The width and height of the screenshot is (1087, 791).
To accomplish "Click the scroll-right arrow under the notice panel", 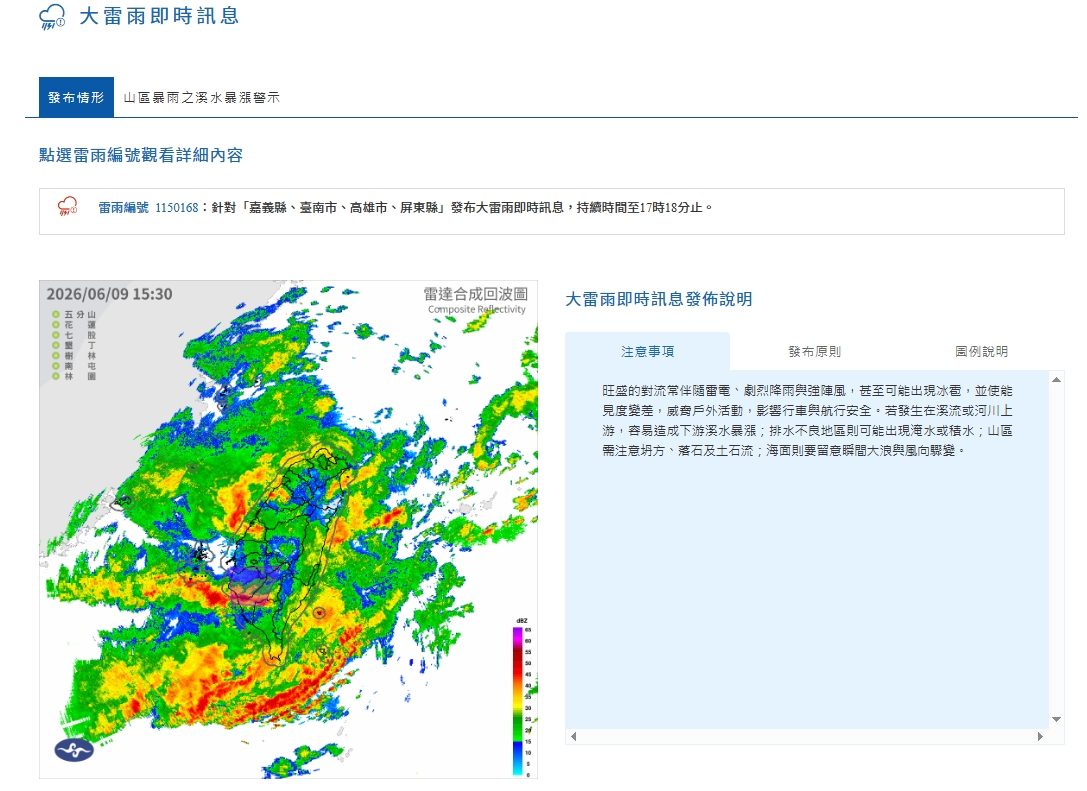I will tap(1040, 736).
